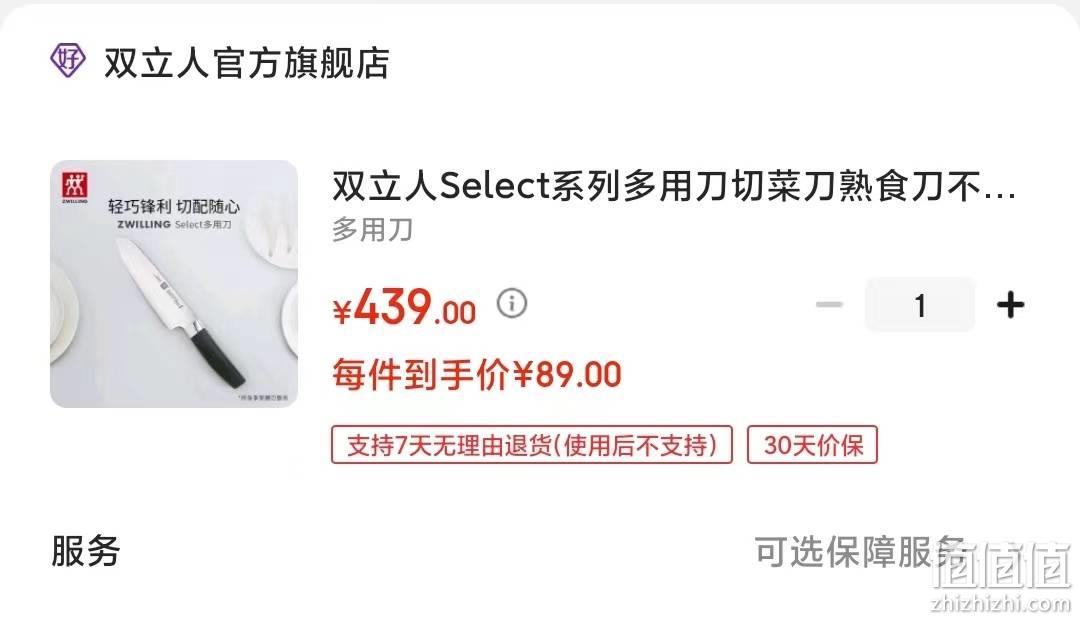Select the 多用刀 specification text
The image size is (1080, 621).
[372, 230]
